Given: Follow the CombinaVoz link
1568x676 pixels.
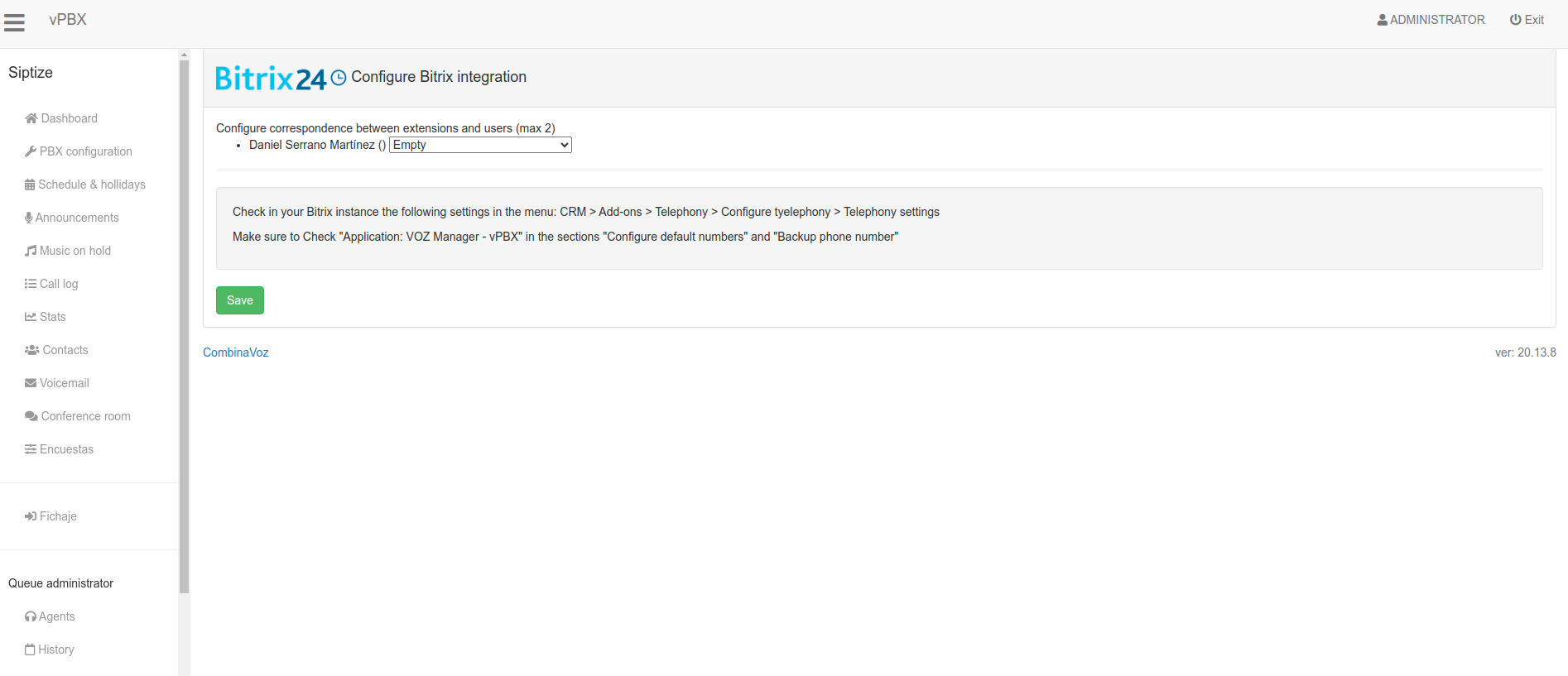Looking at the screenshot, I should tap(236, 352).
